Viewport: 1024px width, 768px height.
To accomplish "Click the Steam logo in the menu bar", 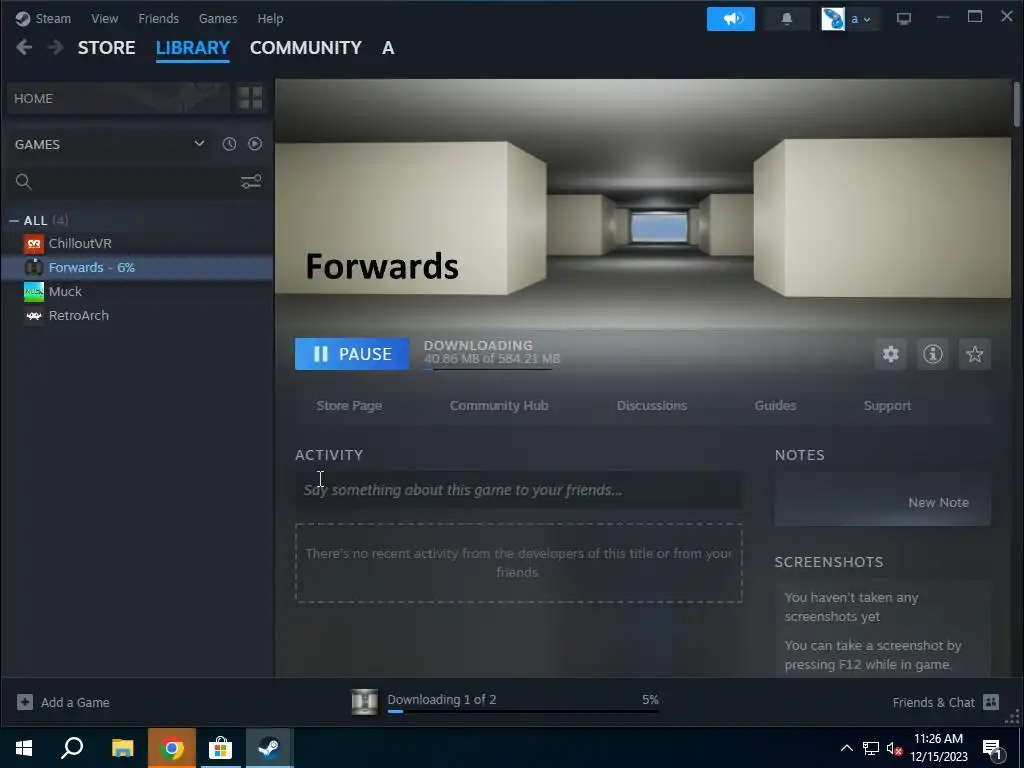I will click(x=23, y=18).
